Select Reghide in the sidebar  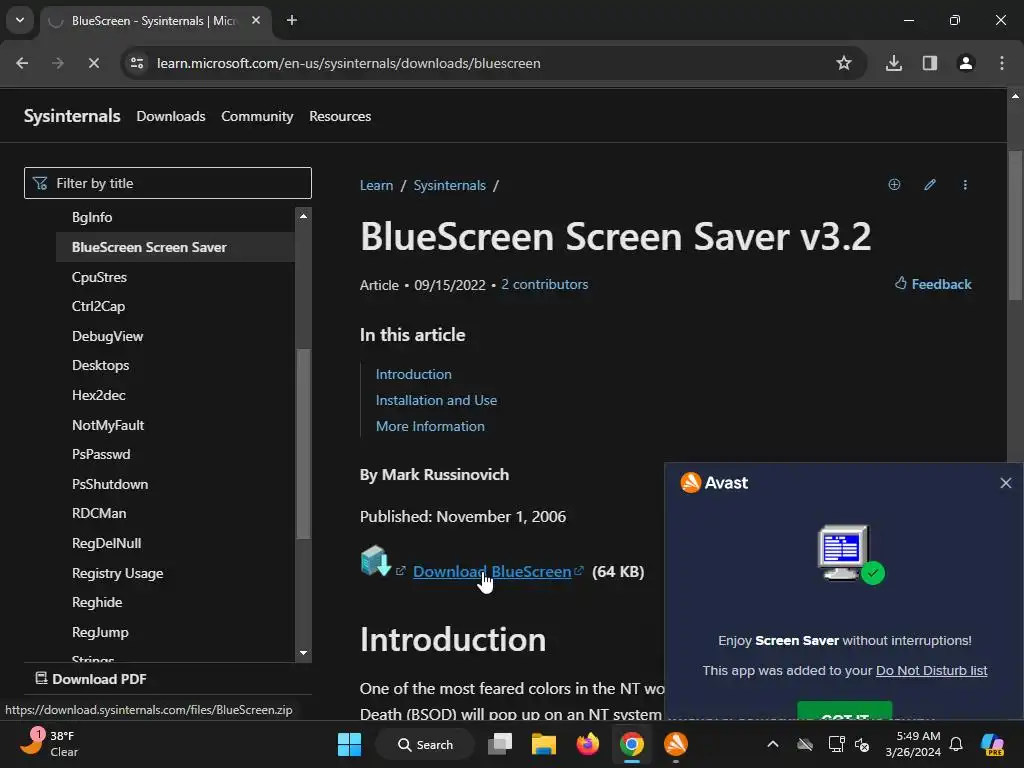click(97, 603)
